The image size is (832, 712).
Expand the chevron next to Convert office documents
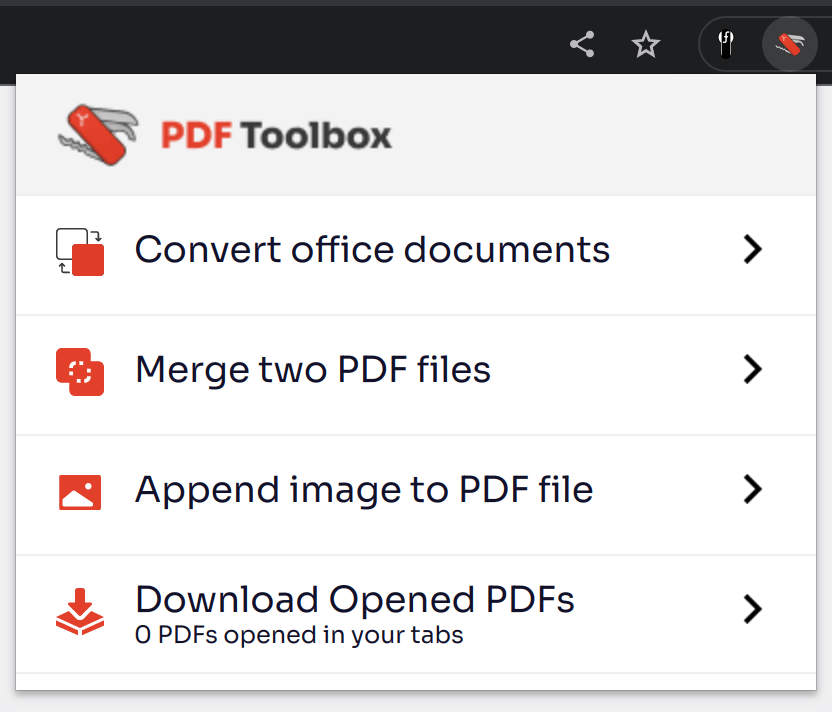753,250
